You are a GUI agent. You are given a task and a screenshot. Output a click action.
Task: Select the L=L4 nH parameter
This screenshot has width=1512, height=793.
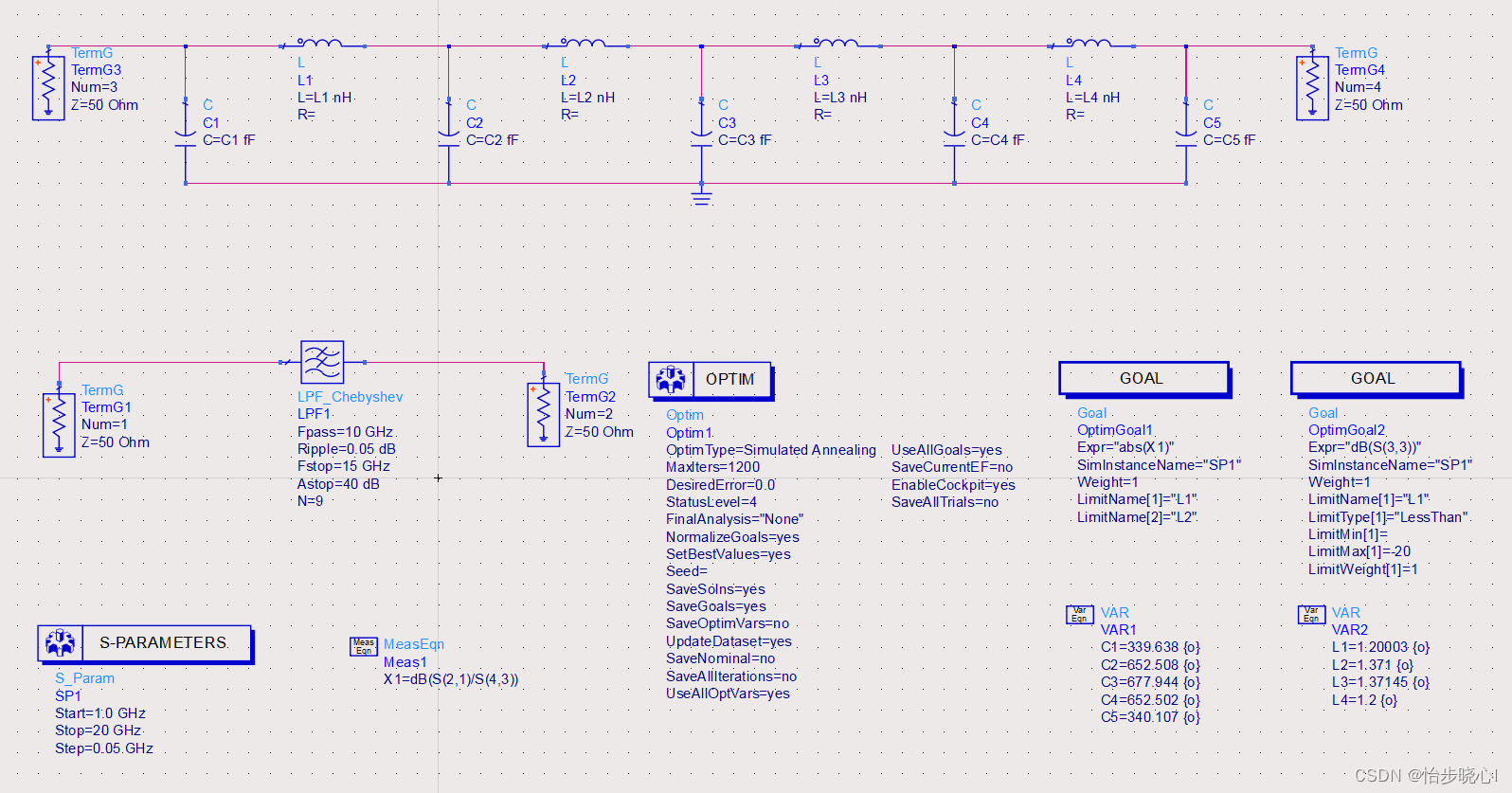click(x=1093, y=98)
